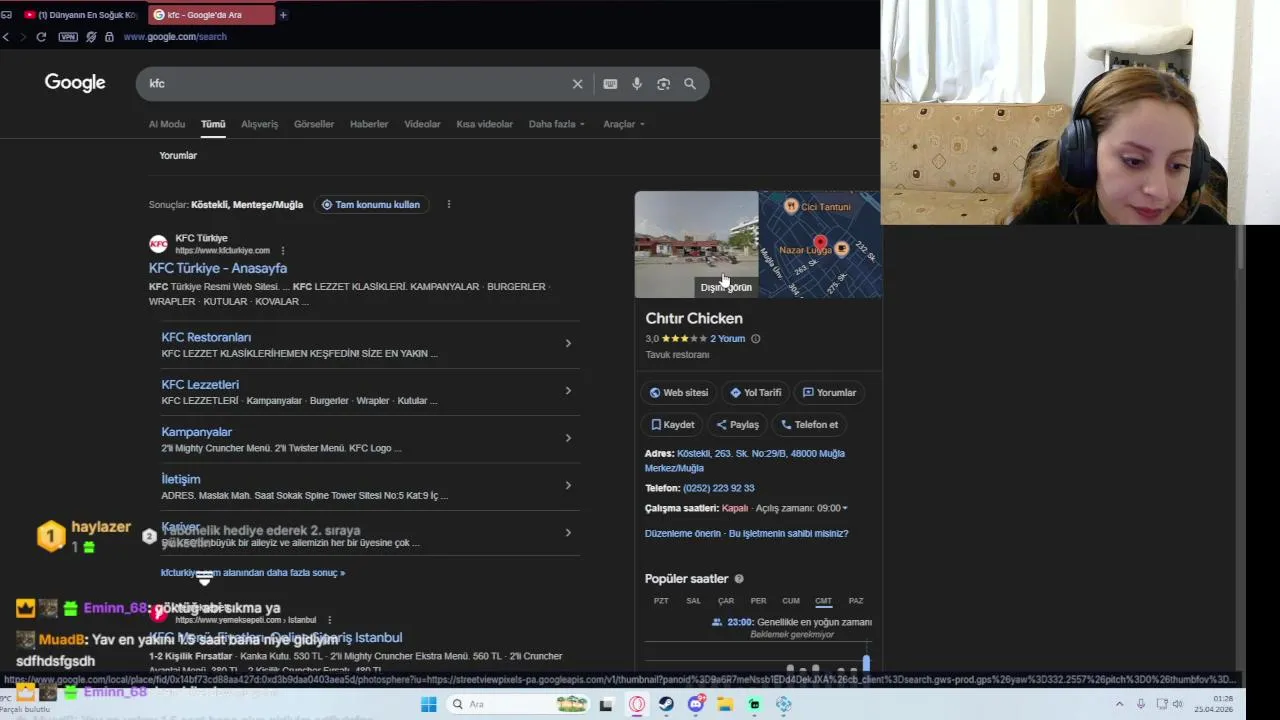Expand the Kampanyalar sitelink chevron
The width and height of the screenshot is (1280, 720).
(x=568, y=438)
